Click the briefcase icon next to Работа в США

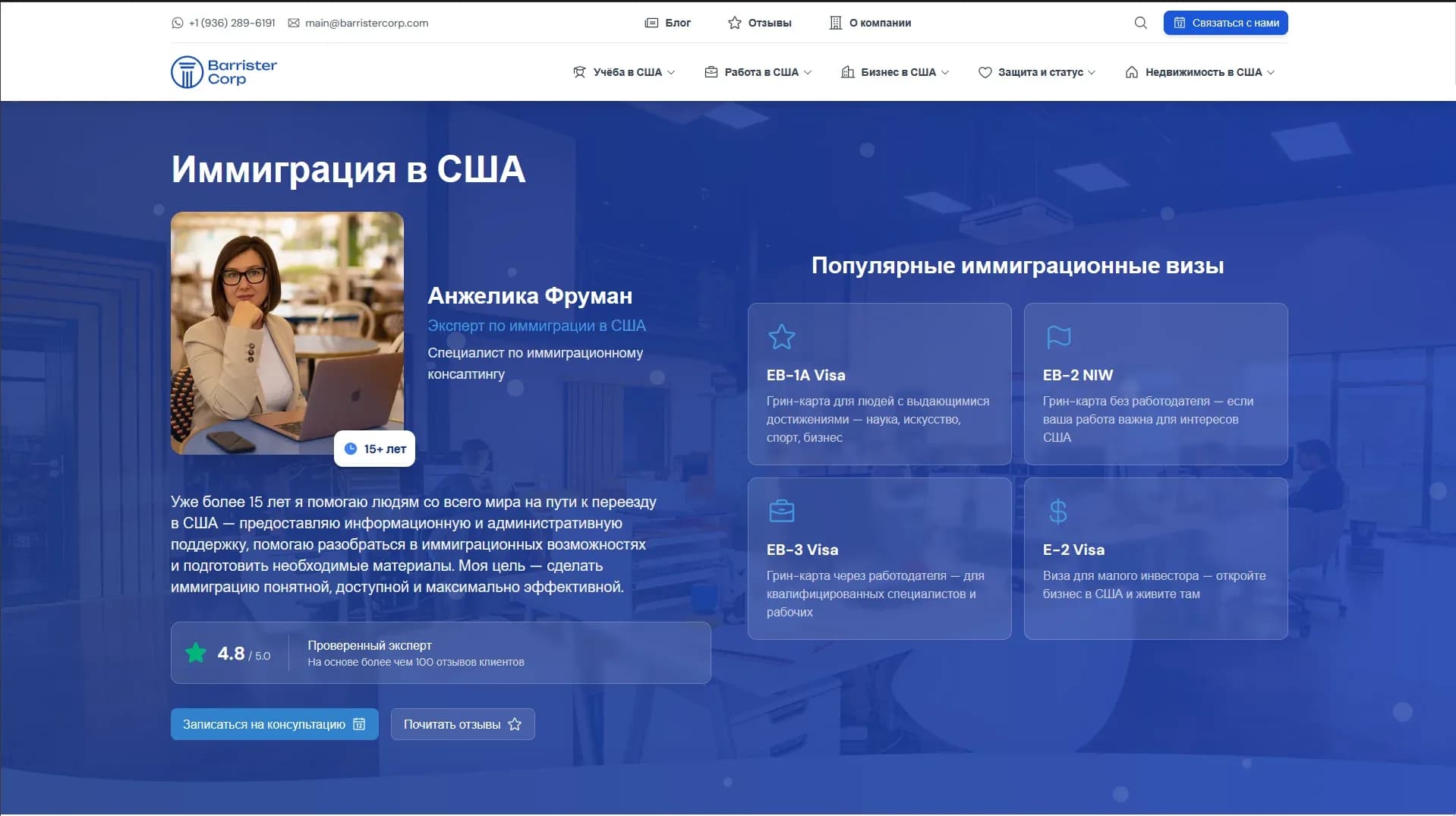pyautogui.click(x=711, y=72)
